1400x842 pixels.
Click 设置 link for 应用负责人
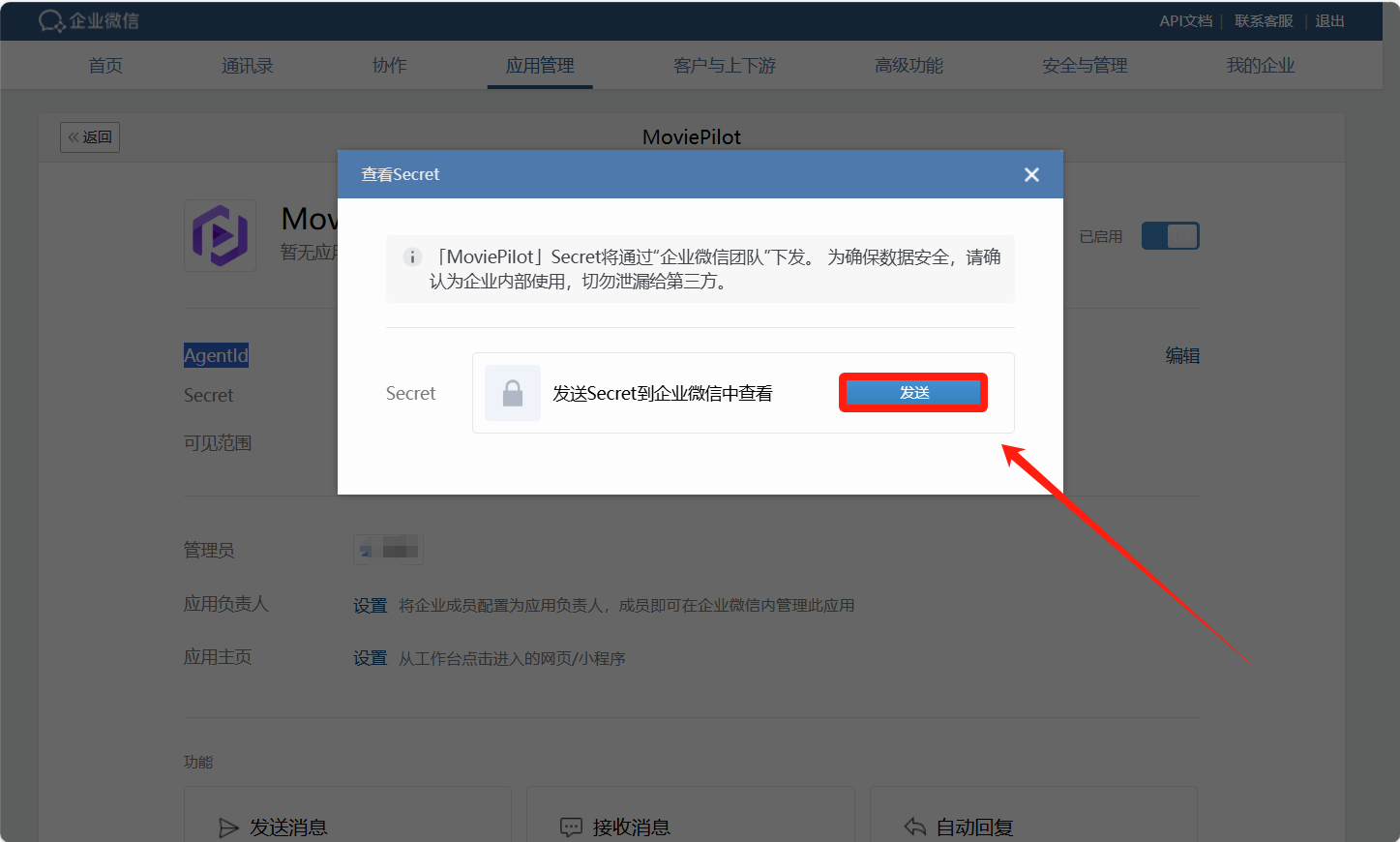(370, 606)
